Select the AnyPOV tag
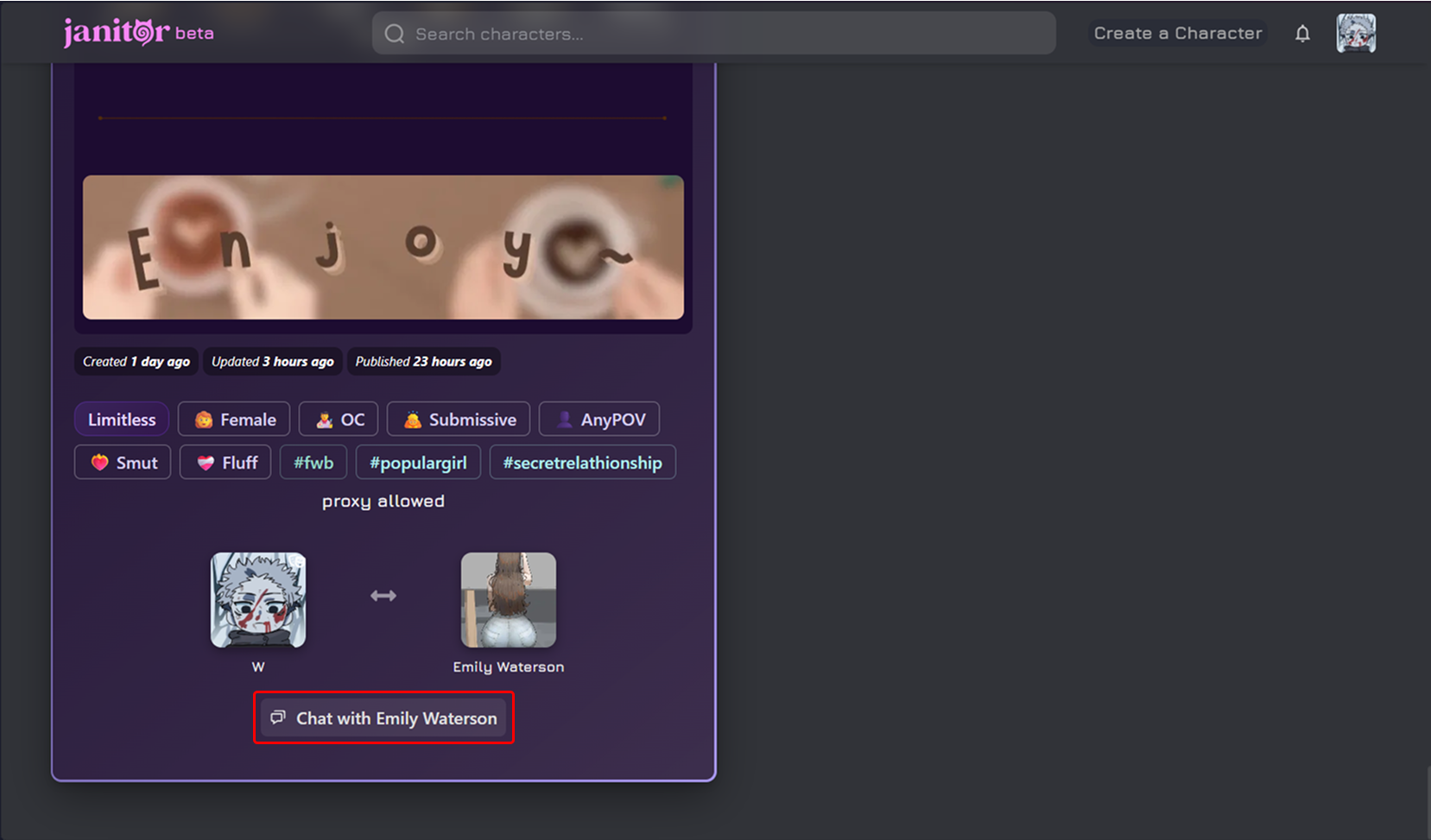 click(599, 420)
